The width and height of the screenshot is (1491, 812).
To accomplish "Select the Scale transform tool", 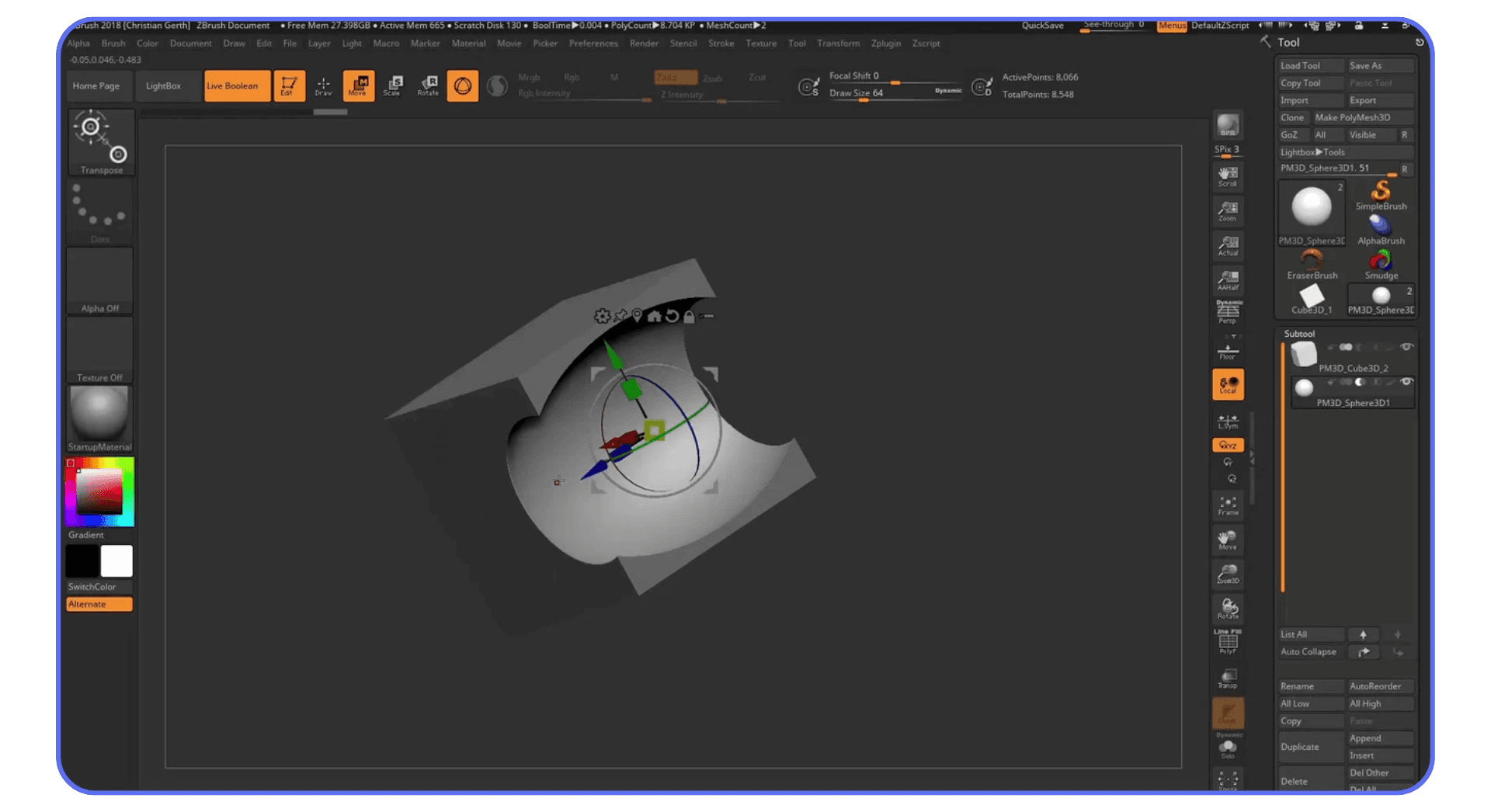I will pyautogui.click(x=393, y=85).
